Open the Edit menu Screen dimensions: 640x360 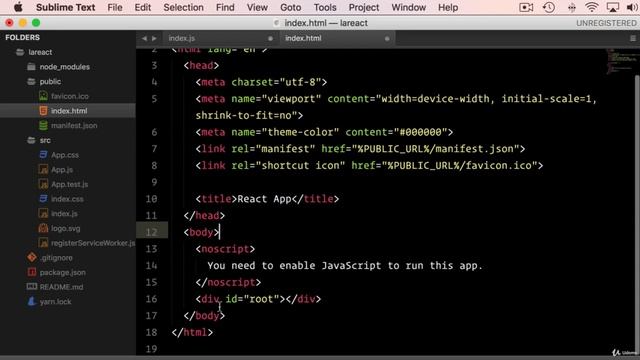[x=143, y=7]
